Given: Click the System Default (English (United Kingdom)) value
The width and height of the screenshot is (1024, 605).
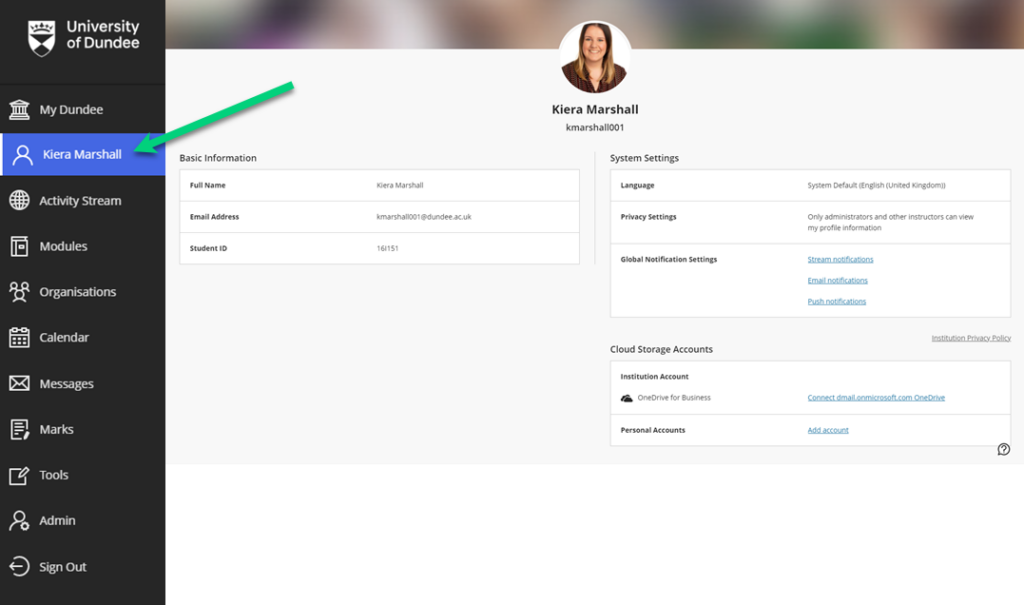Looking at the screenshot, I should coord(876,186).
